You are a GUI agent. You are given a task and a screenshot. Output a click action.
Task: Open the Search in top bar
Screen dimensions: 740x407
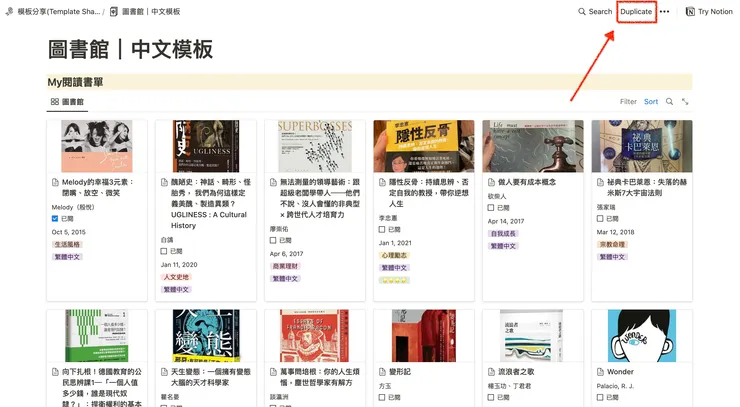(595, 12)
